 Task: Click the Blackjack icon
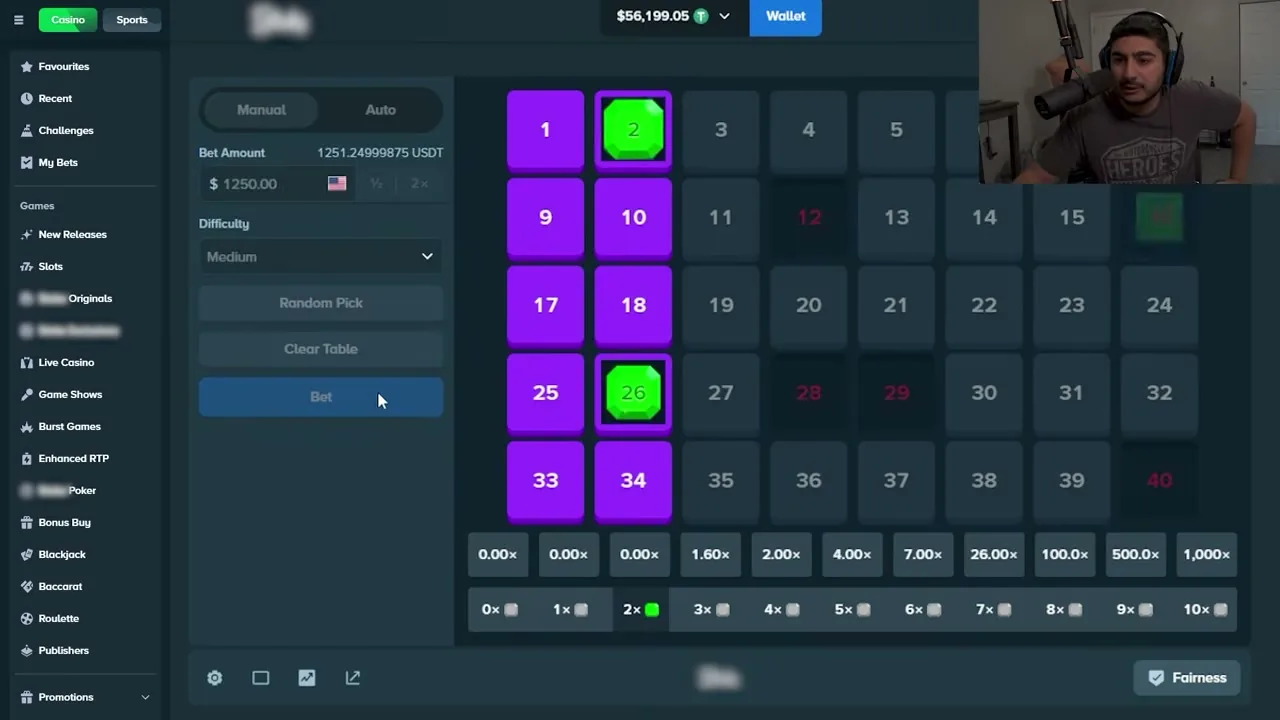coord(27,555)
